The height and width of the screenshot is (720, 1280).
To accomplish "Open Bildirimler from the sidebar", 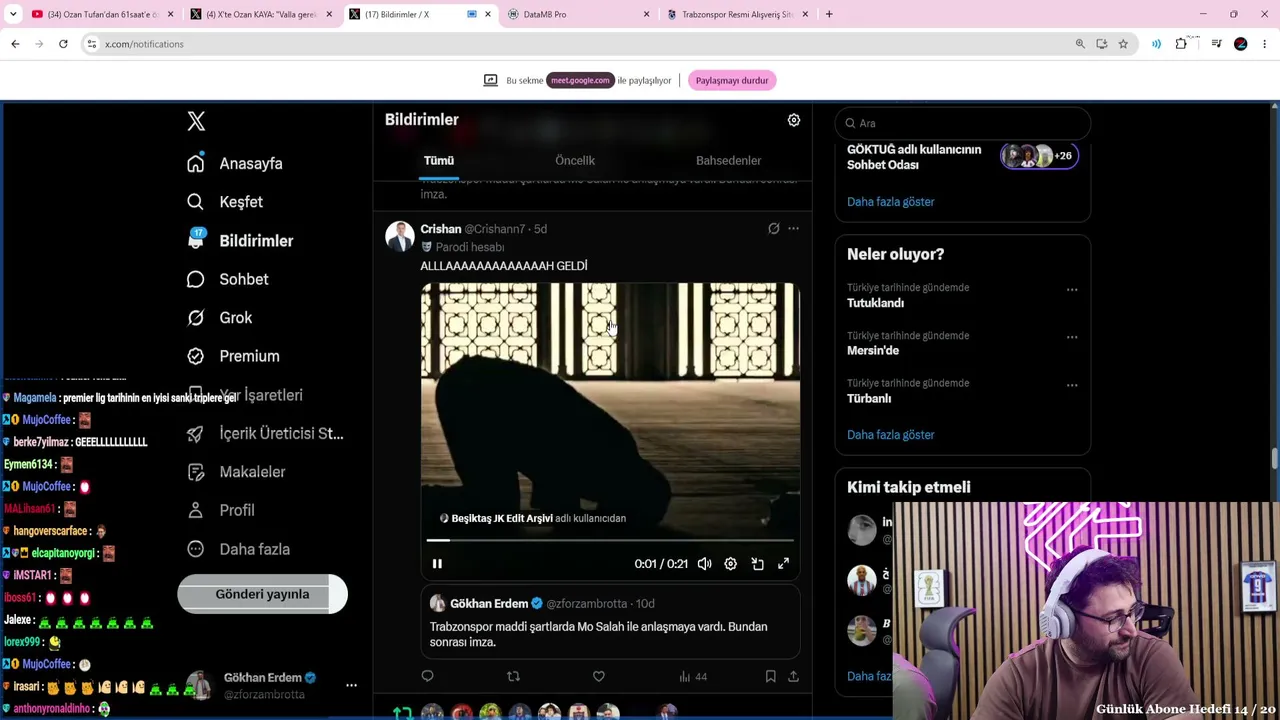I will coord(241,241).
